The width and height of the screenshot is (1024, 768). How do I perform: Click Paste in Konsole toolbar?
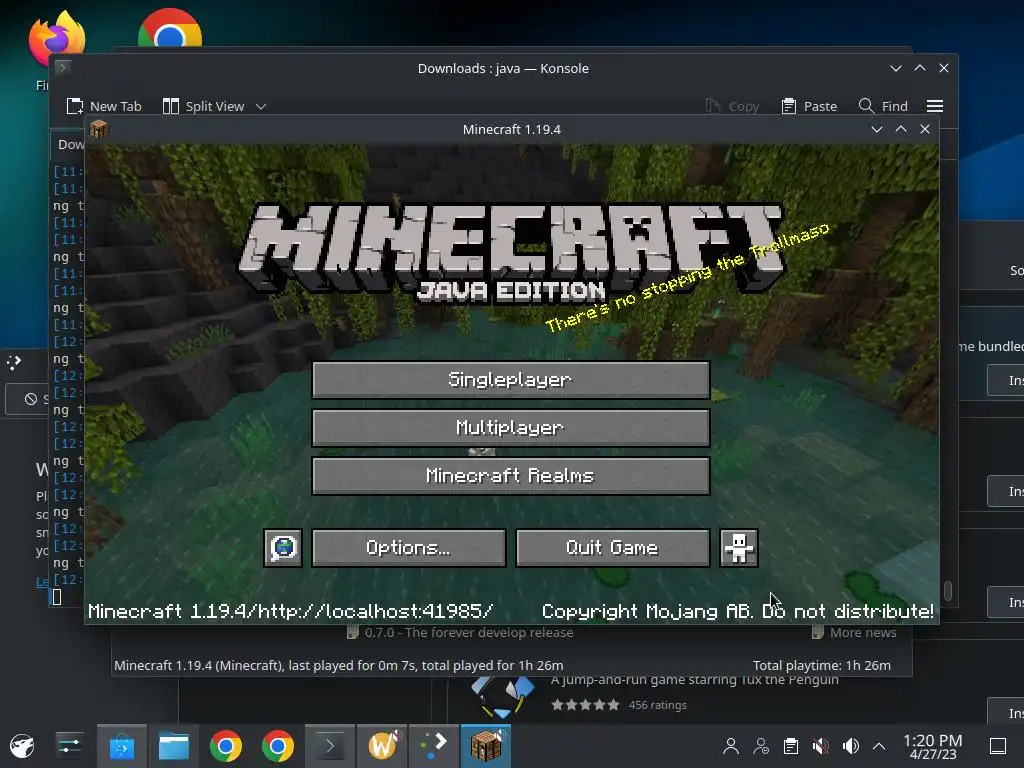(809, 106)
